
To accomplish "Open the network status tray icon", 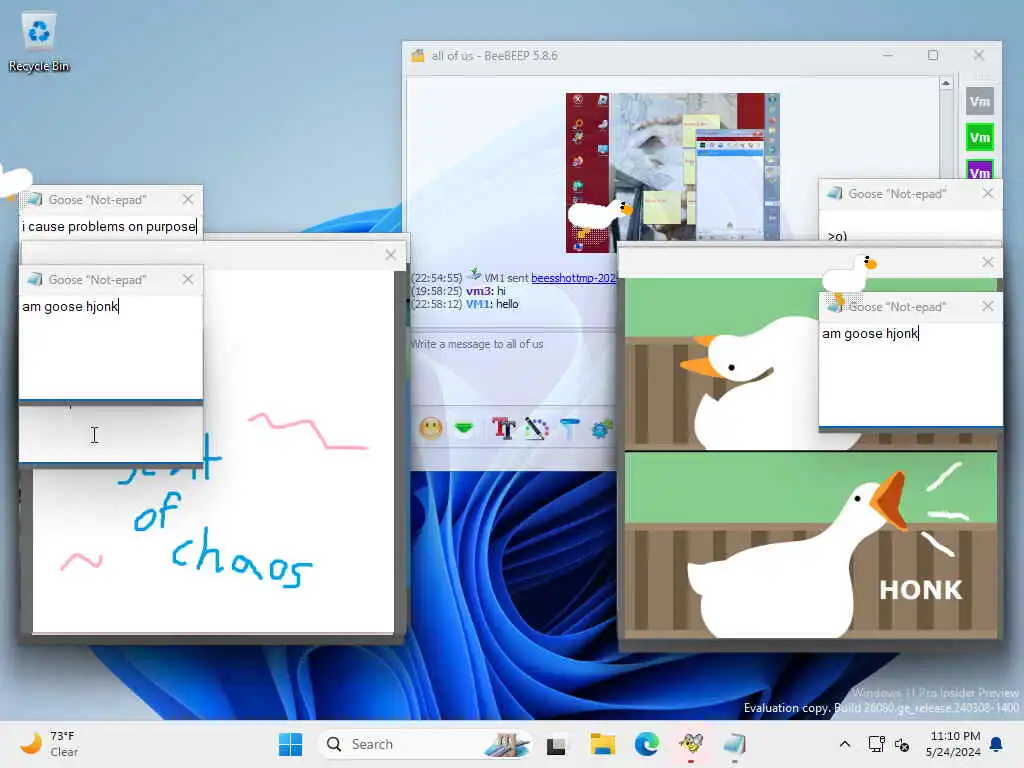I will (x=876, y=744).
